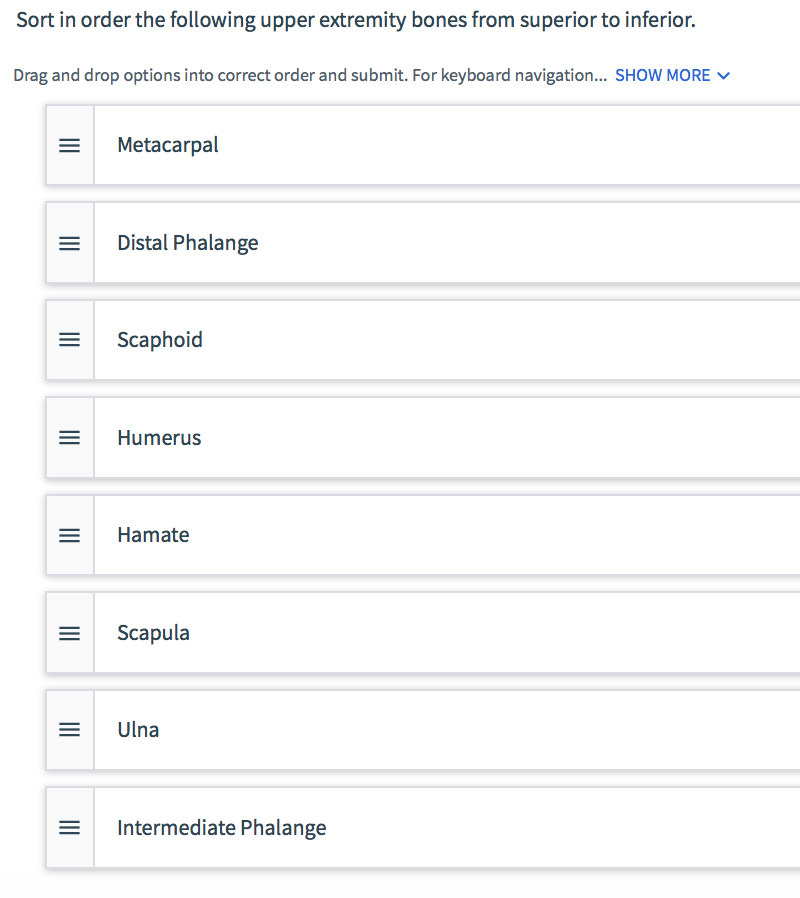This screenshot has width=800, height=898.
Task: Click the question prompt about upper extremity bones
Action: pos(355,20)
